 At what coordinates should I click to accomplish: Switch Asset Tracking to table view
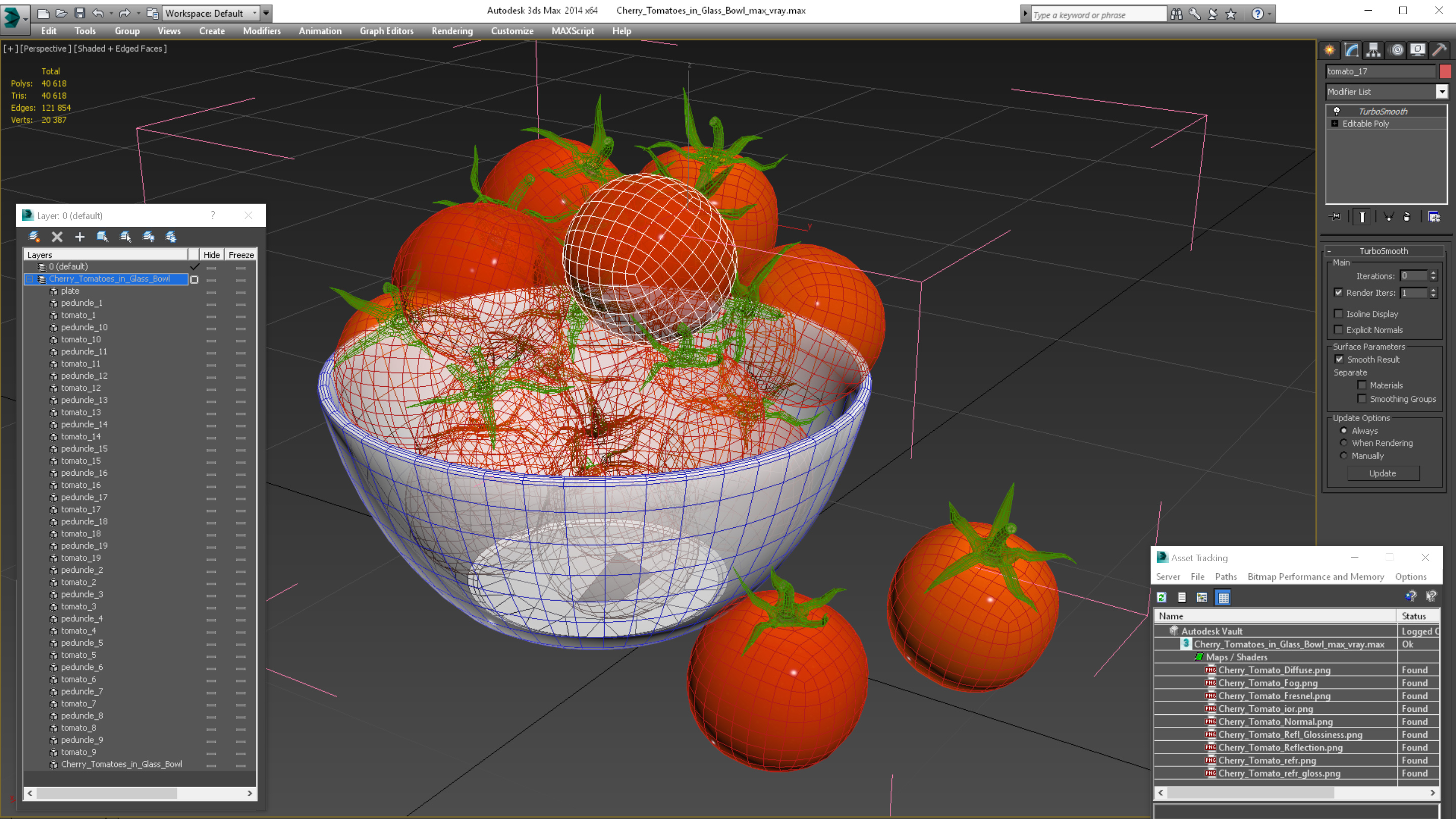coord(1223,597)
